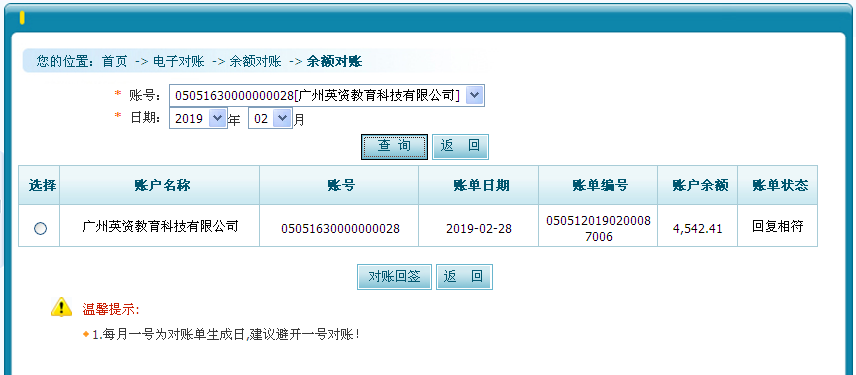856x375 pixels.
Task: Click the 账单日期 column header
Action: (478, 185)
